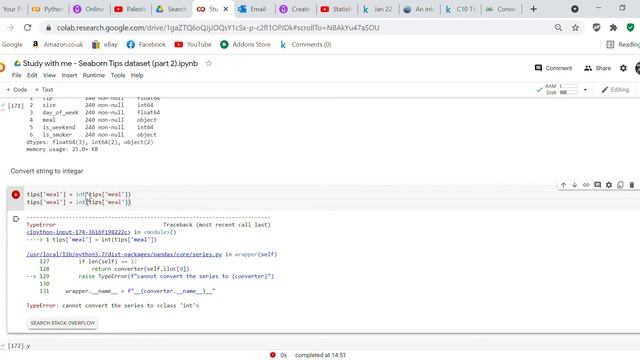Open the Runtime menu
The image size is (640, 360).
point(93,75)
